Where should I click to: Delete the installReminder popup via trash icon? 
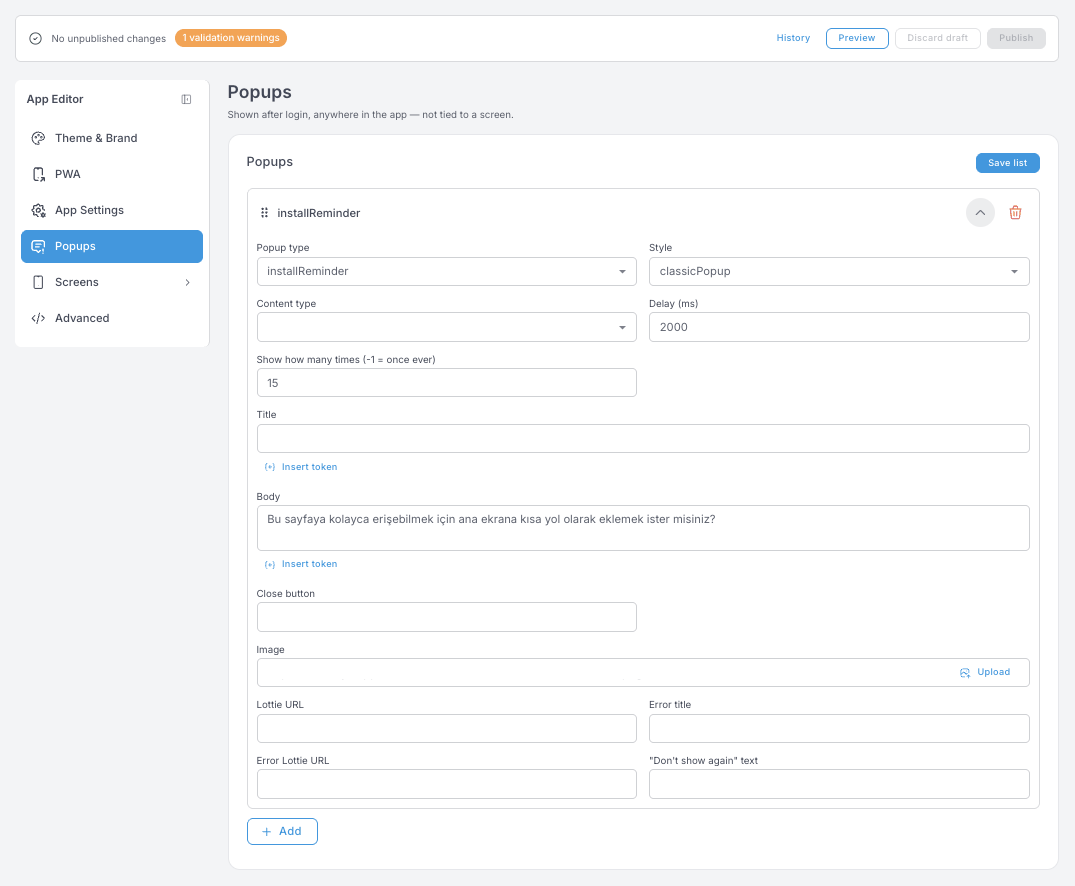pos(1015,213)
